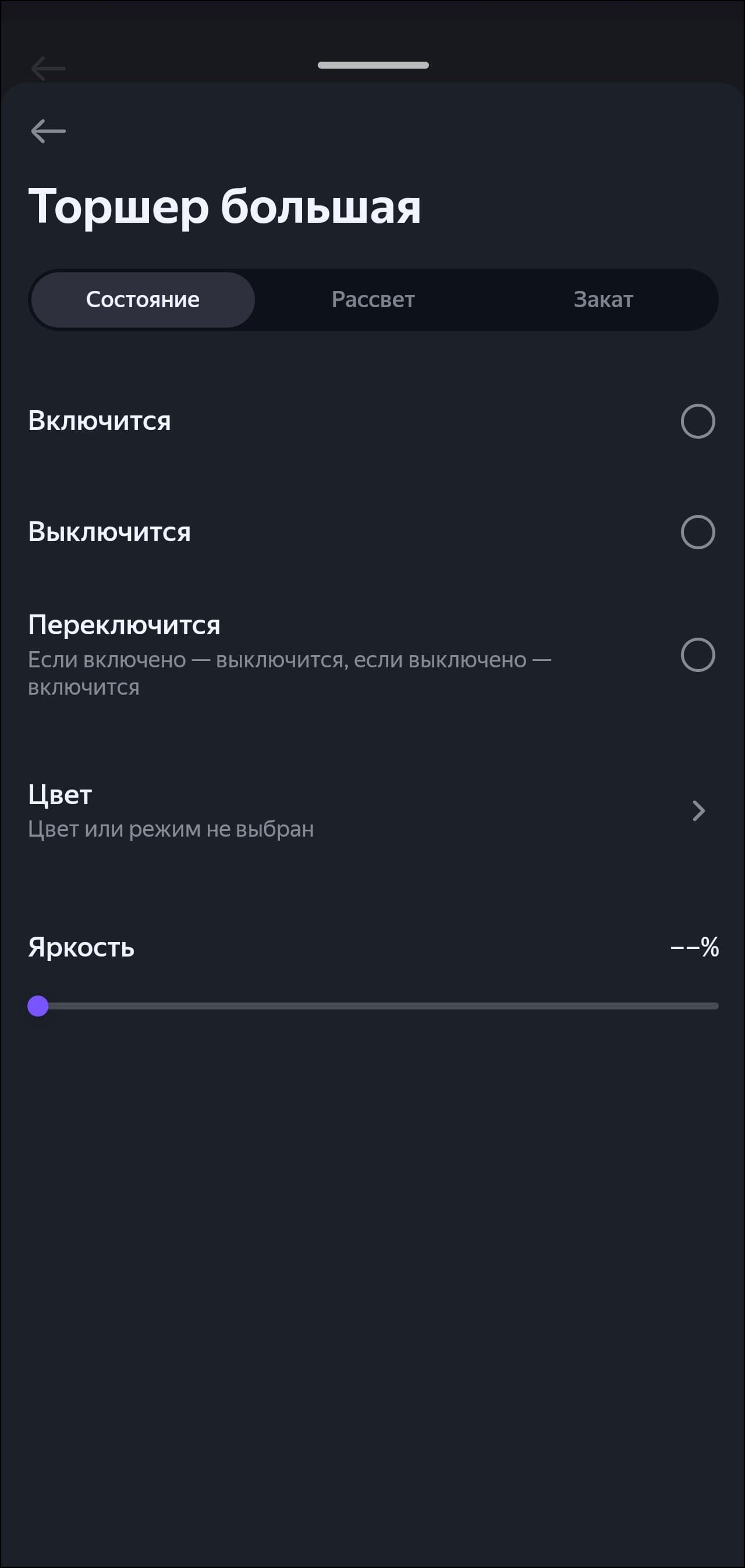This screenshot has width=745, height=1568.
Task: Enable the Переключится radio option
Action: (x=697, y=655)
